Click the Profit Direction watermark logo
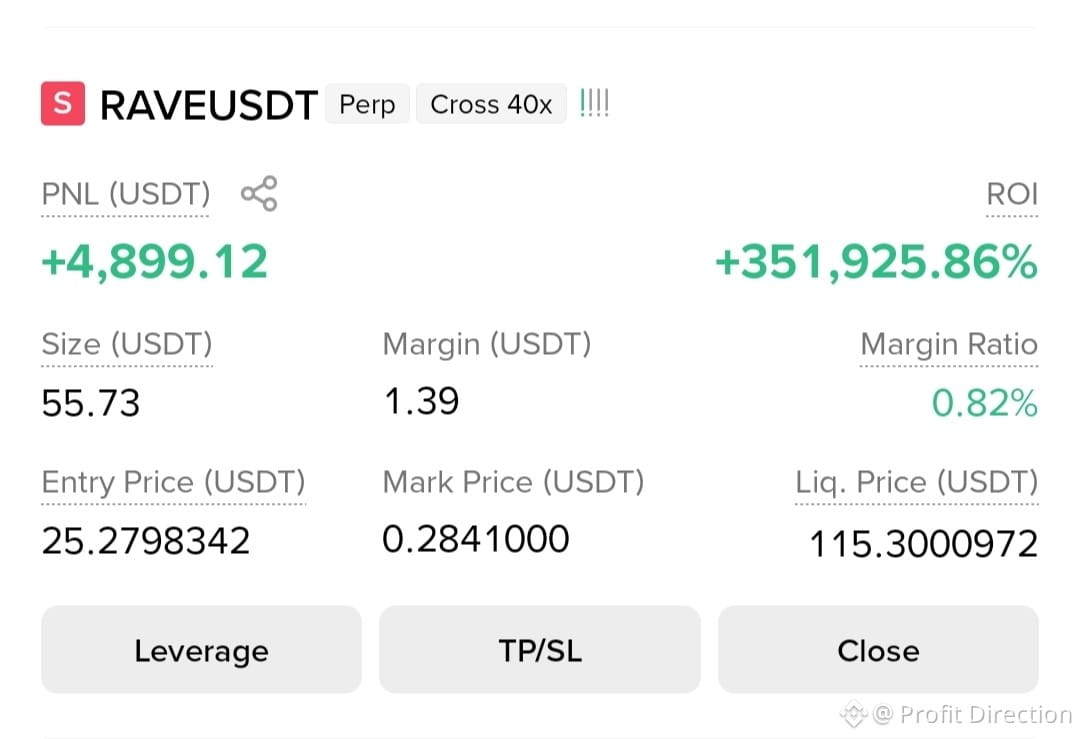The image size is (1080, 739). [853, 714]
